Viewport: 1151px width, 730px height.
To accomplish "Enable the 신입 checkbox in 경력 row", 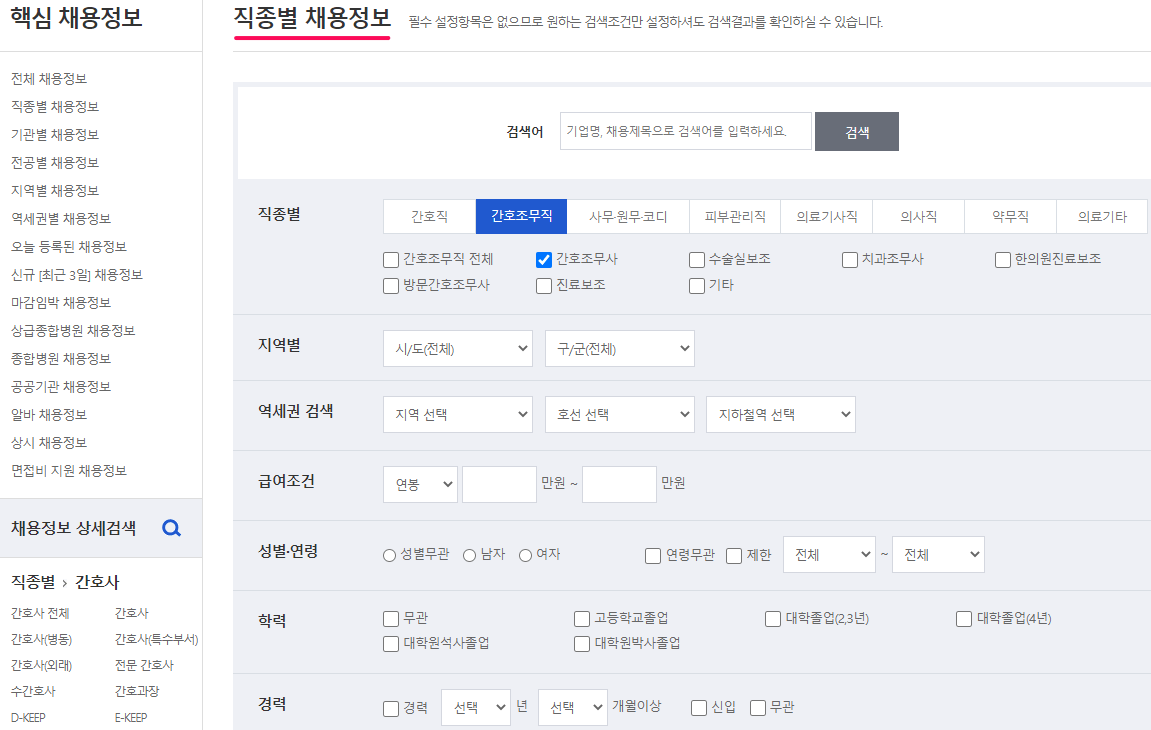I will [697, 707].
